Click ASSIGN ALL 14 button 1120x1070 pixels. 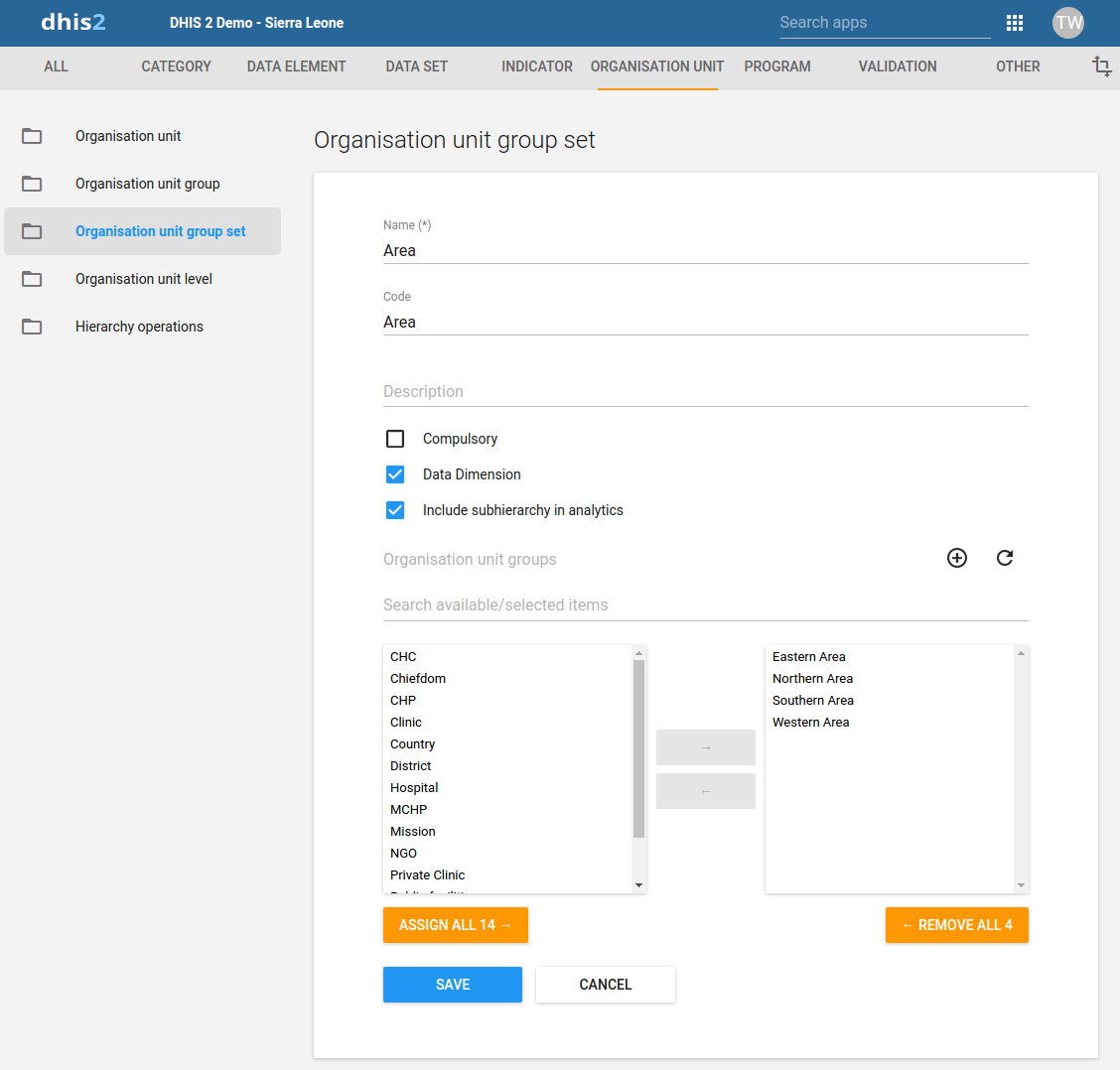[455, 925]
